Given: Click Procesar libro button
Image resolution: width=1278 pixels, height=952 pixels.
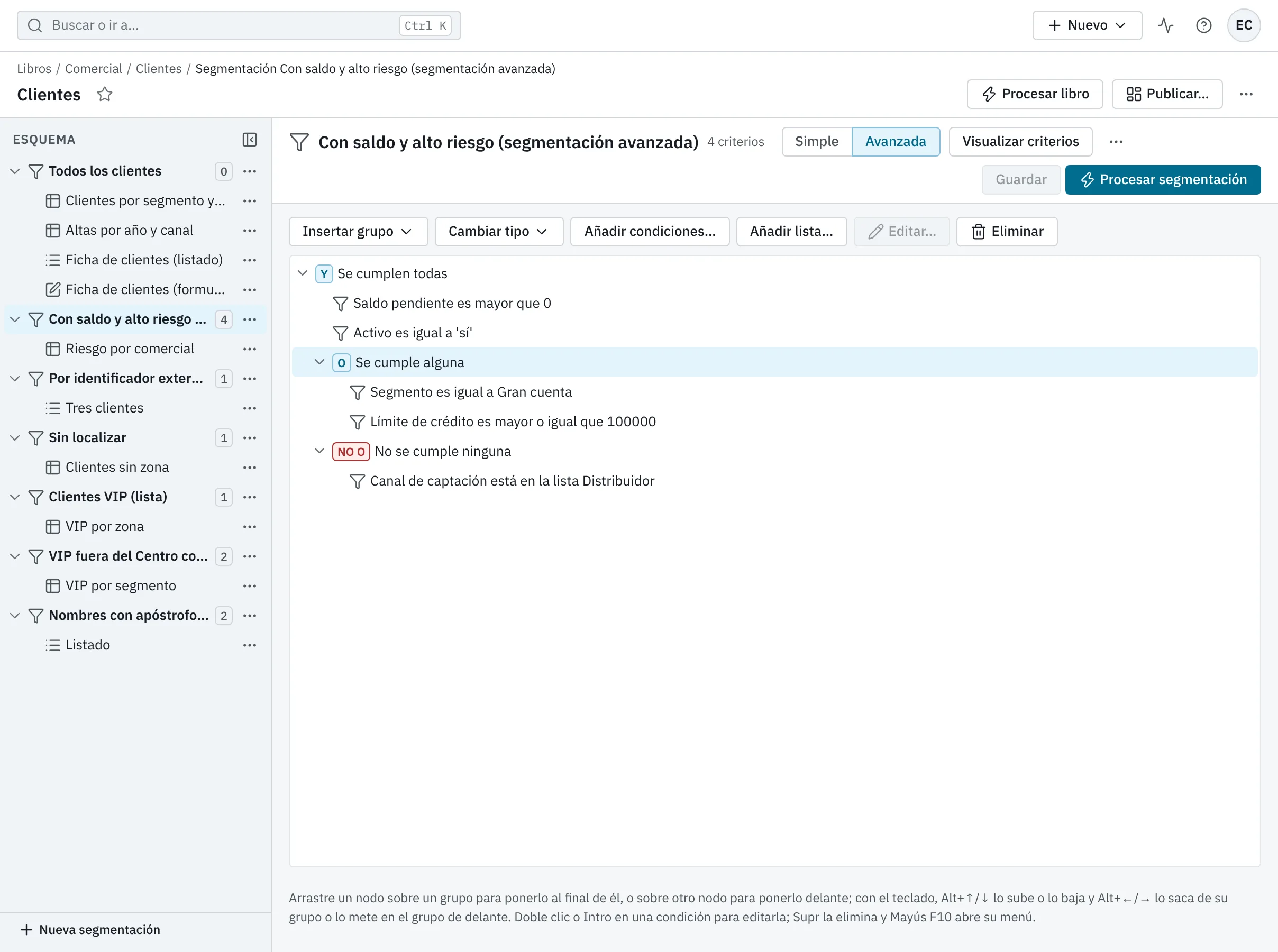Looking at the screenshot, I should tap(1034, 94).
